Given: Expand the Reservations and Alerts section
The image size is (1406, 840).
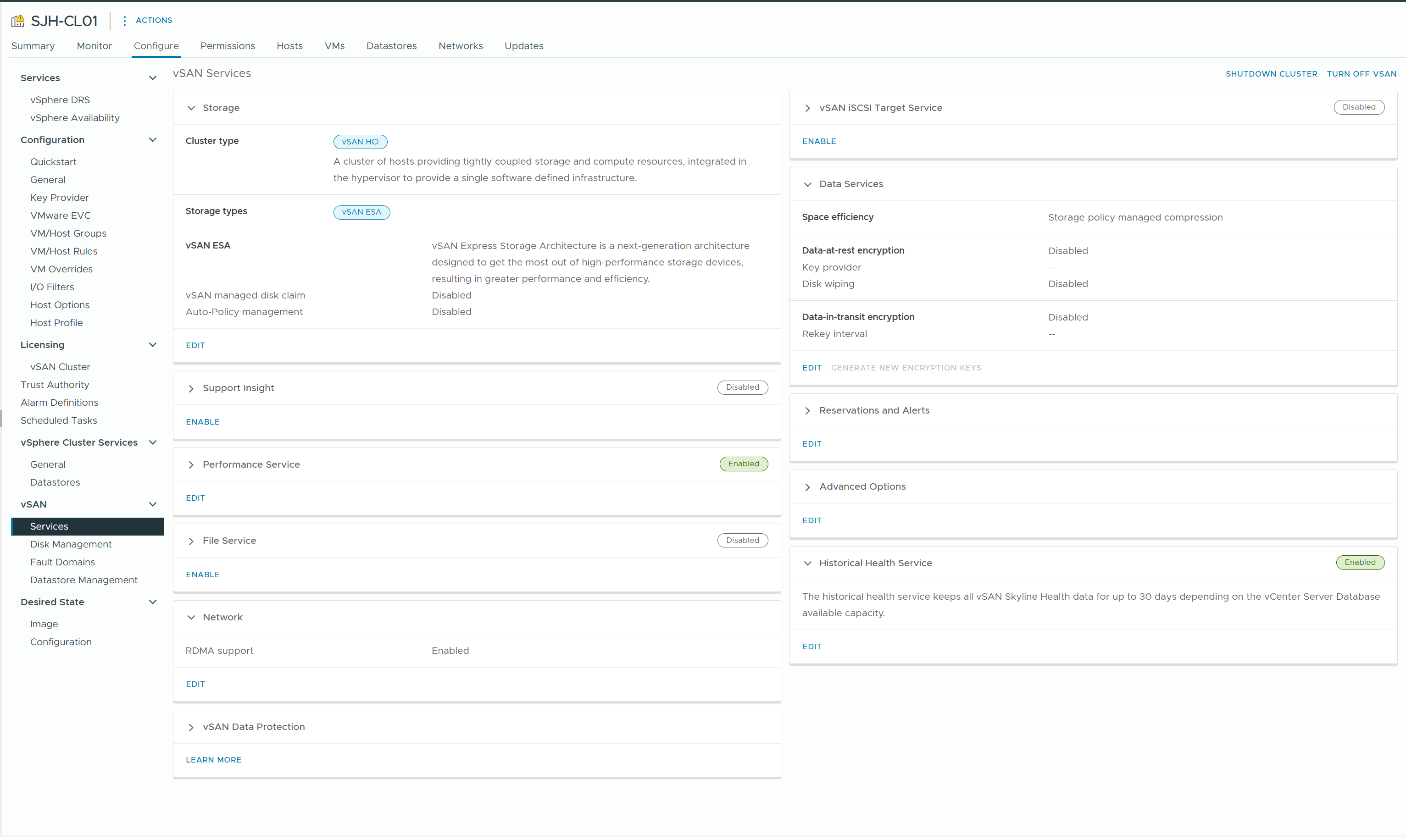Looking at the screenshot, I should tap(807, 411).
